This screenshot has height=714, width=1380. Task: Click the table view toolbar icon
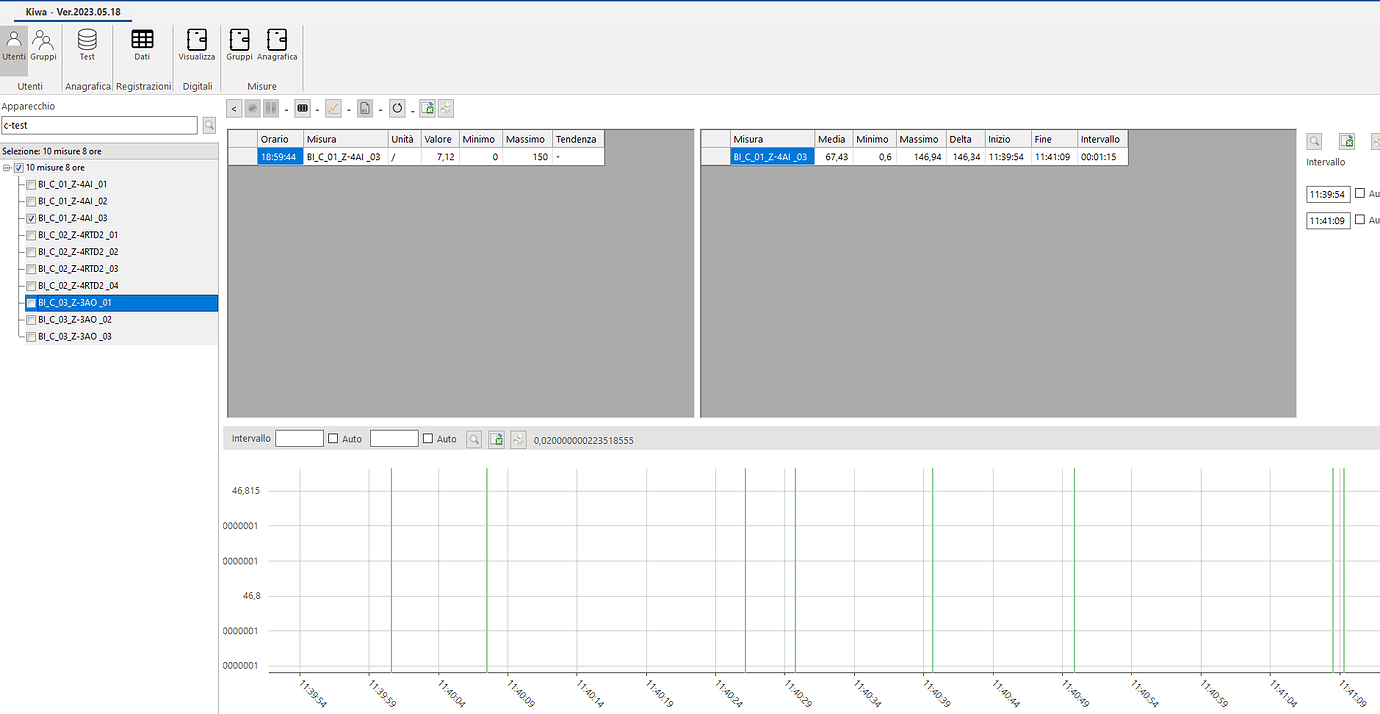[x=302, y=108]
